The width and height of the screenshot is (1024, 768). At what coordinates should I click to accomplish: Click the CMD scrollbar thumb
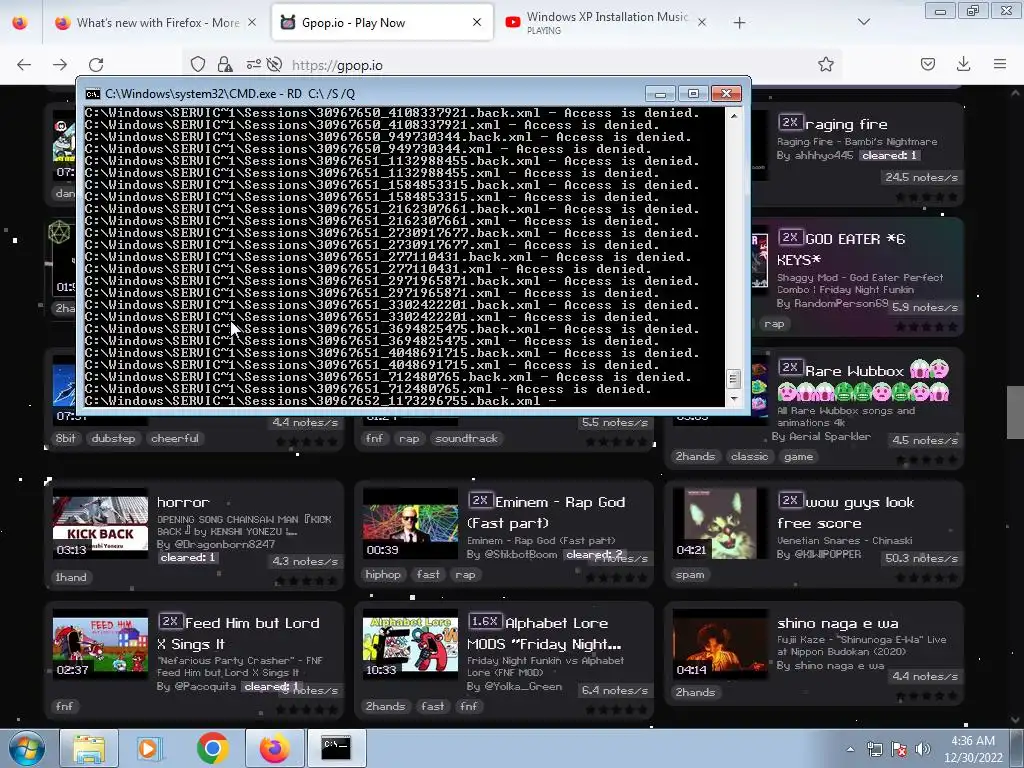tap(734, 379)
